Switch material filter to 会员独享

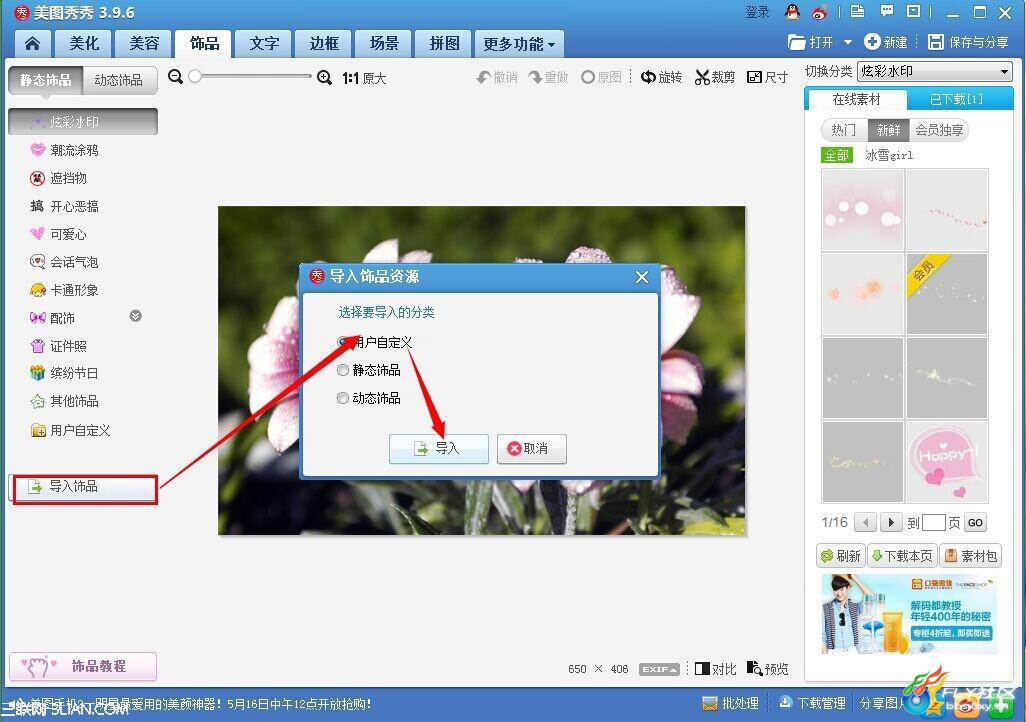pos(939,130)
